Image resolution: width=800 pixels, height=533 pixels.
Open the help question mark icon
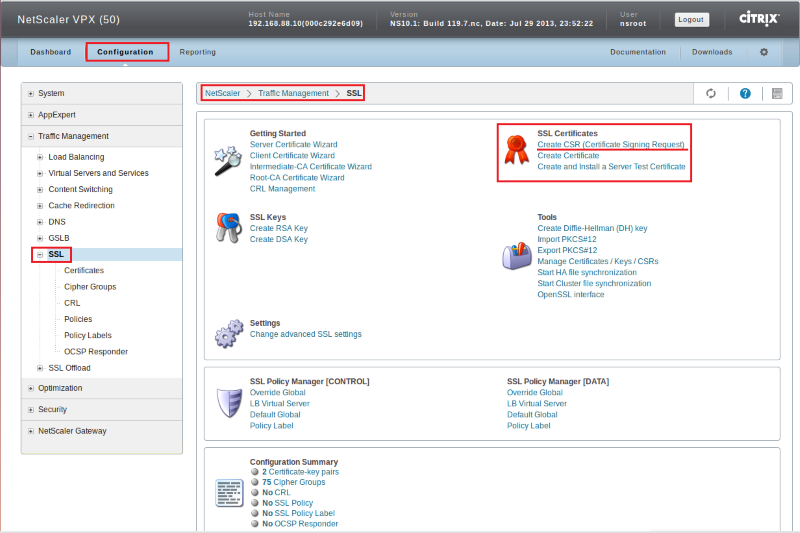coord(745,93)
